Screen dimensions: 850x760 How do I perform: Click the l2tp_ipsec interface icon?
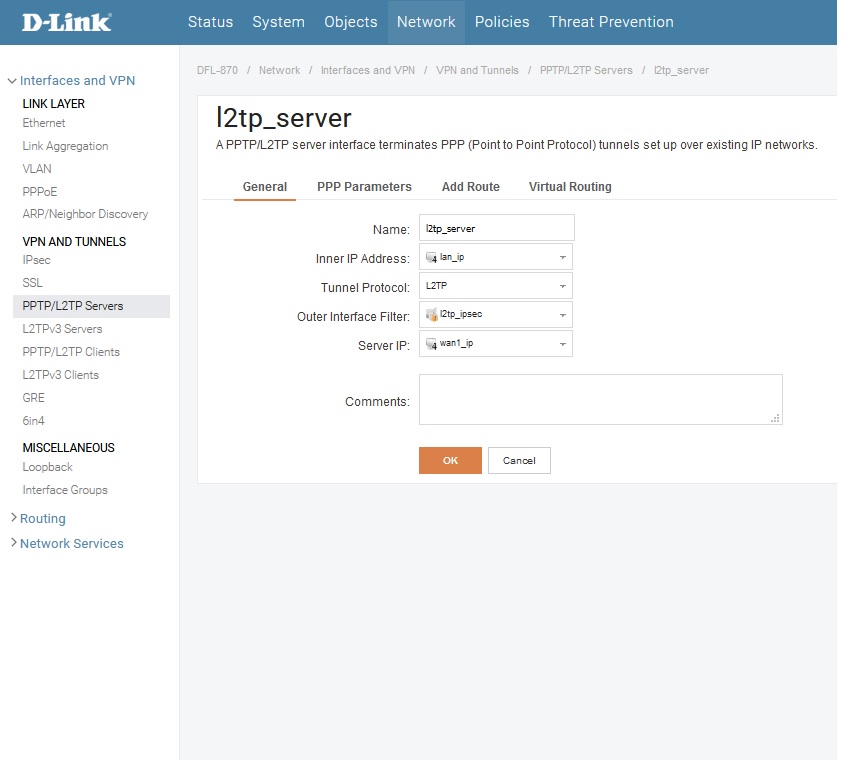pyautogui.click(x=431, y=315)
